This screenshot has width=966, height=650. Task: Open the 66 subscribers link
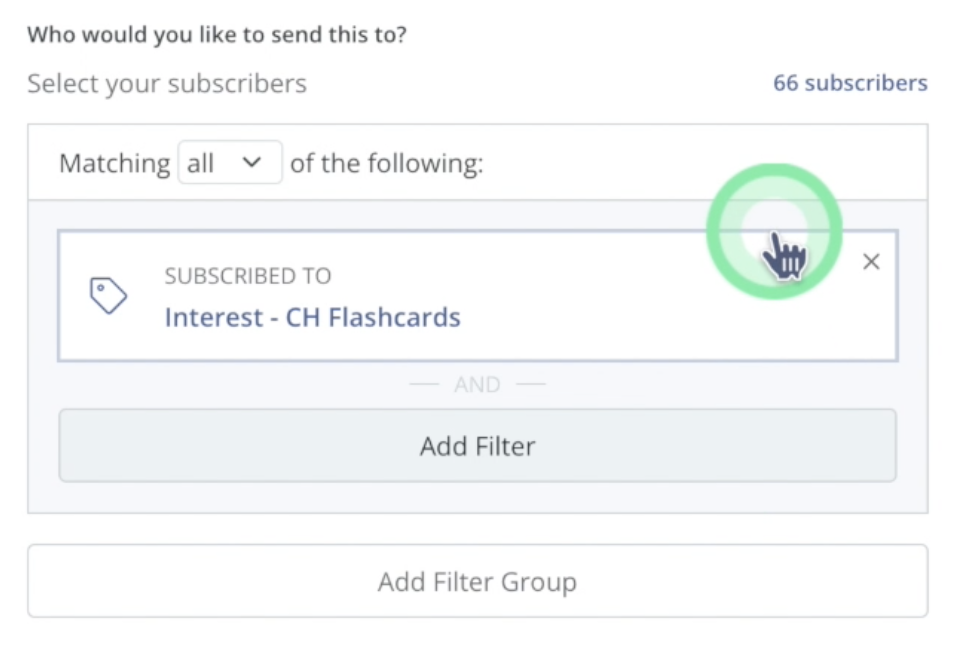click(850, 83)
